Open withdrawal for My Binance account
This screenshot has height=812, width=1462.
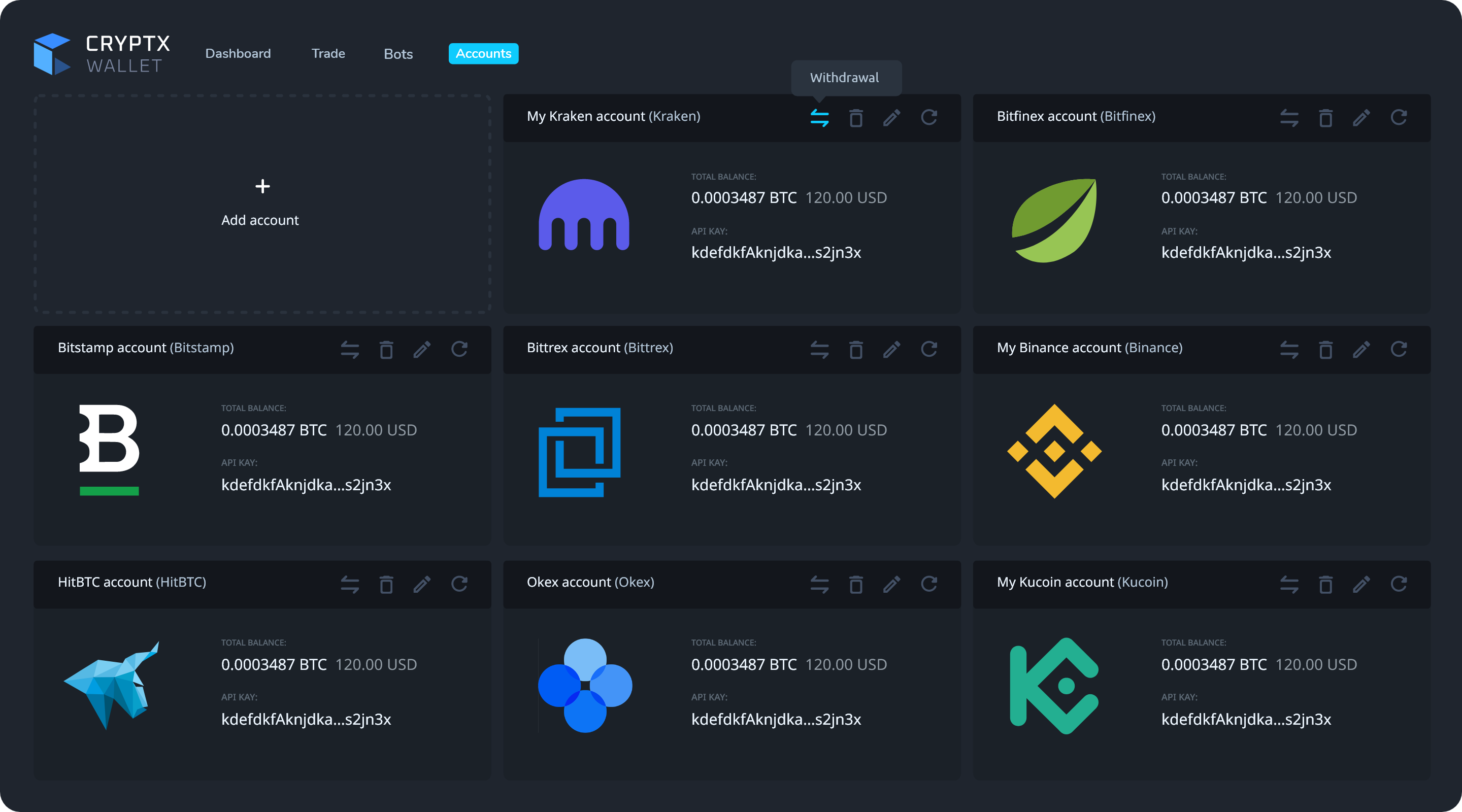1289,349
